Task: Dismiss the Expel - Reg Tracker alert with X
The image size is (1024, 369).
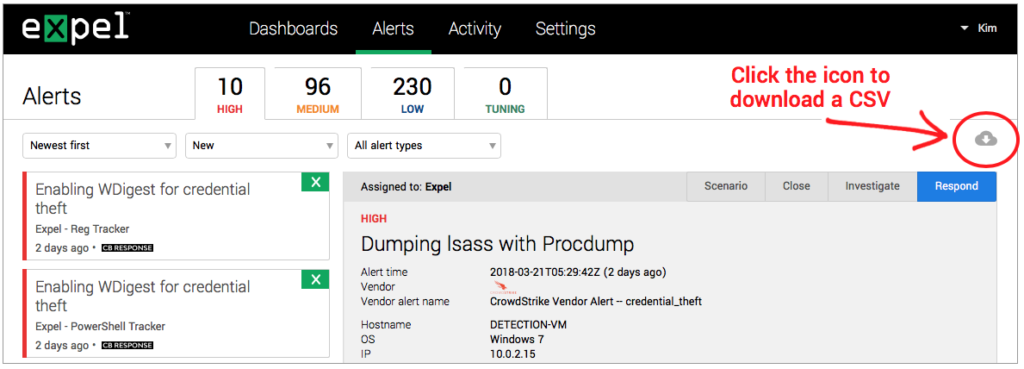Action: click(315, 182)
